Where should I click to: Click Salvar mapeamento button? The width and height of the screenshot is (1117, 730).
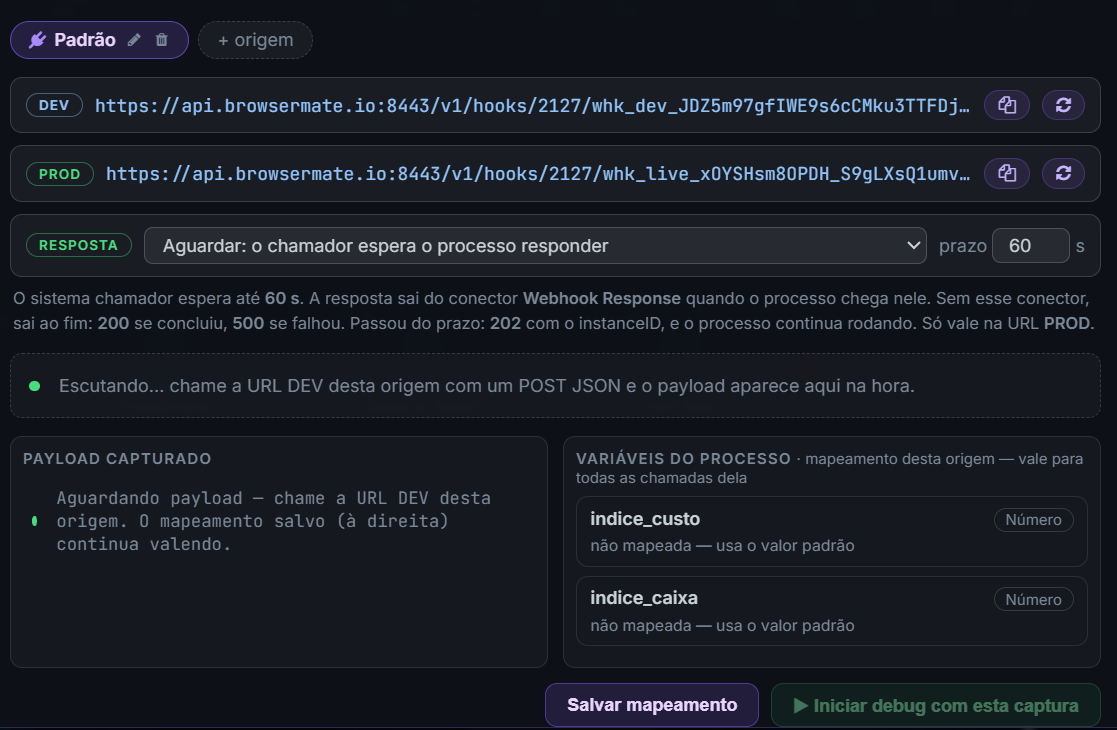coord(652,705)
